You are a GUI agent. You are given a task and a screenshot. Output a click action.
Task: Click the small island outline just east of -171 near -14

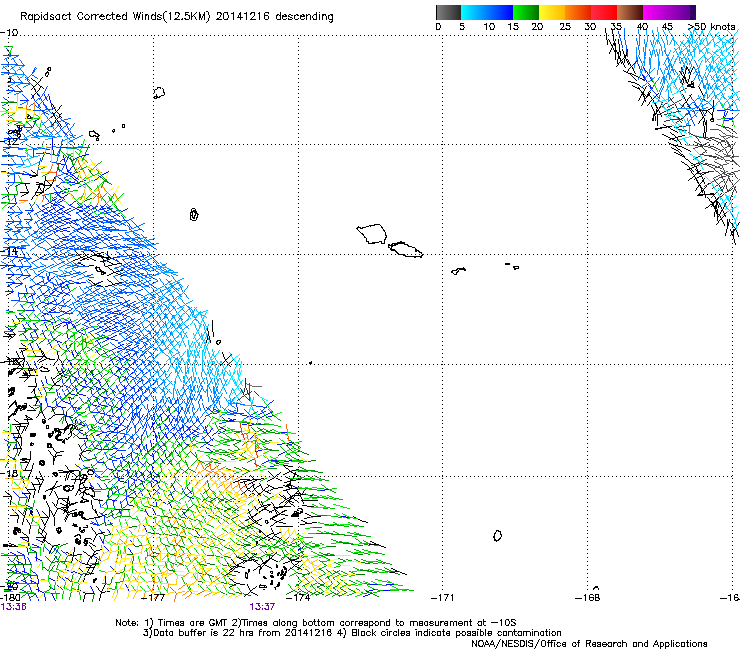click(x=458, y=271)
